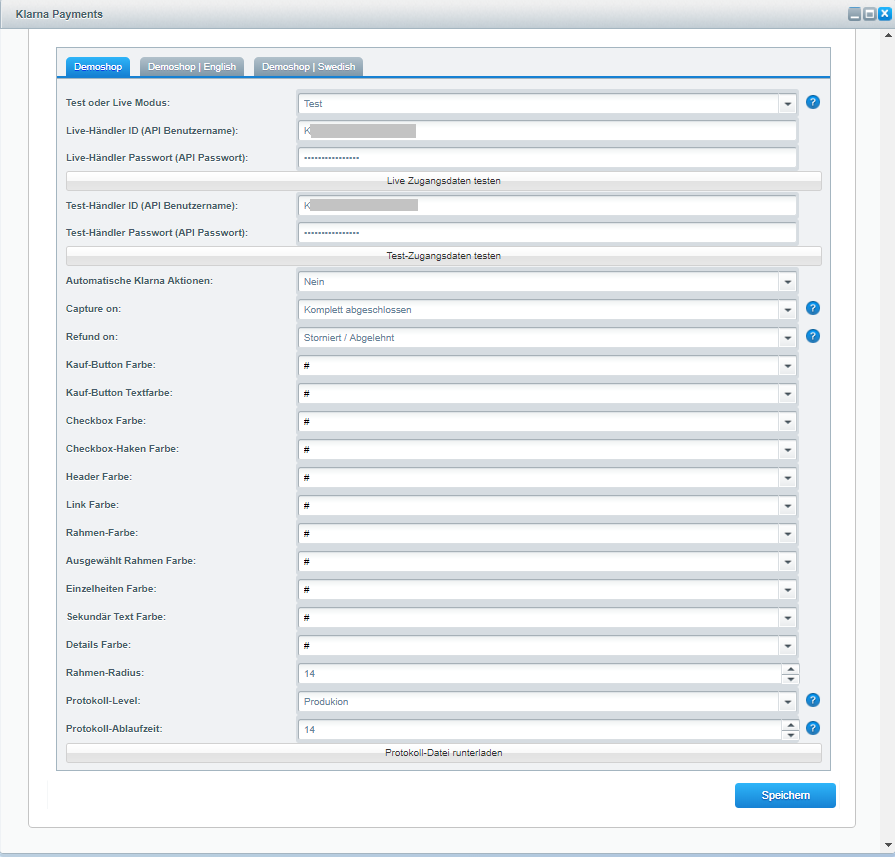The height and width of the screenshot is (857, 896).
Task: Click help icon beside Refund on
Action: [x=813, y=337]
